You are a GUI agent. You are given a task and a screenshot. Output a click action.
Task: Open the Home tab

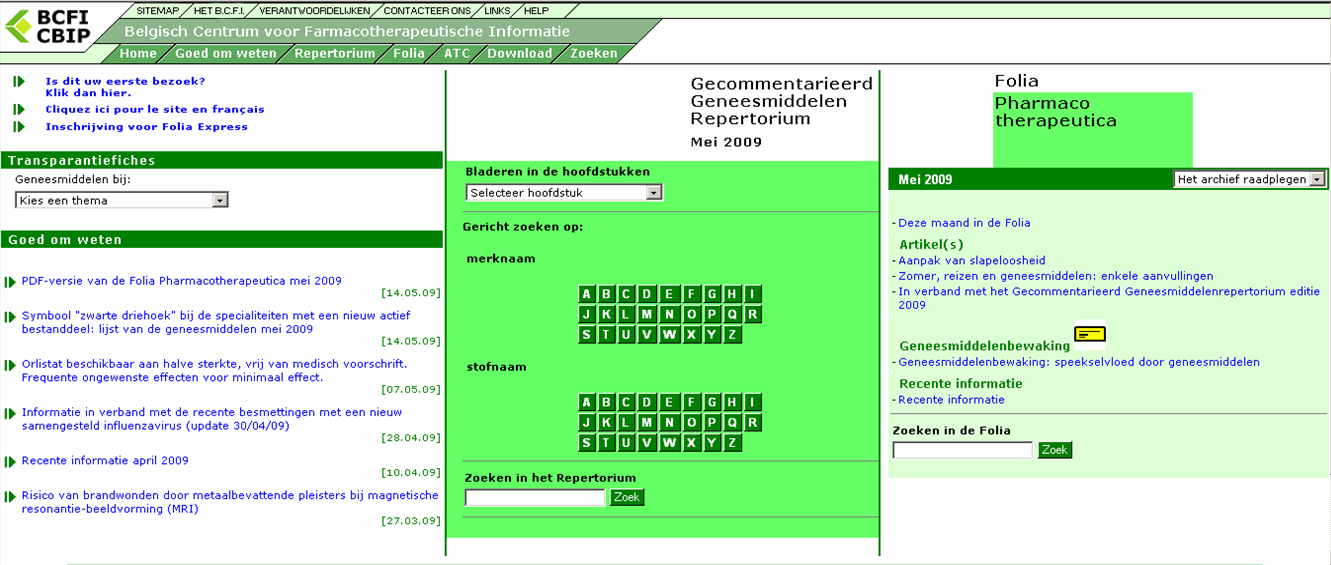click(x=138, y=54)
